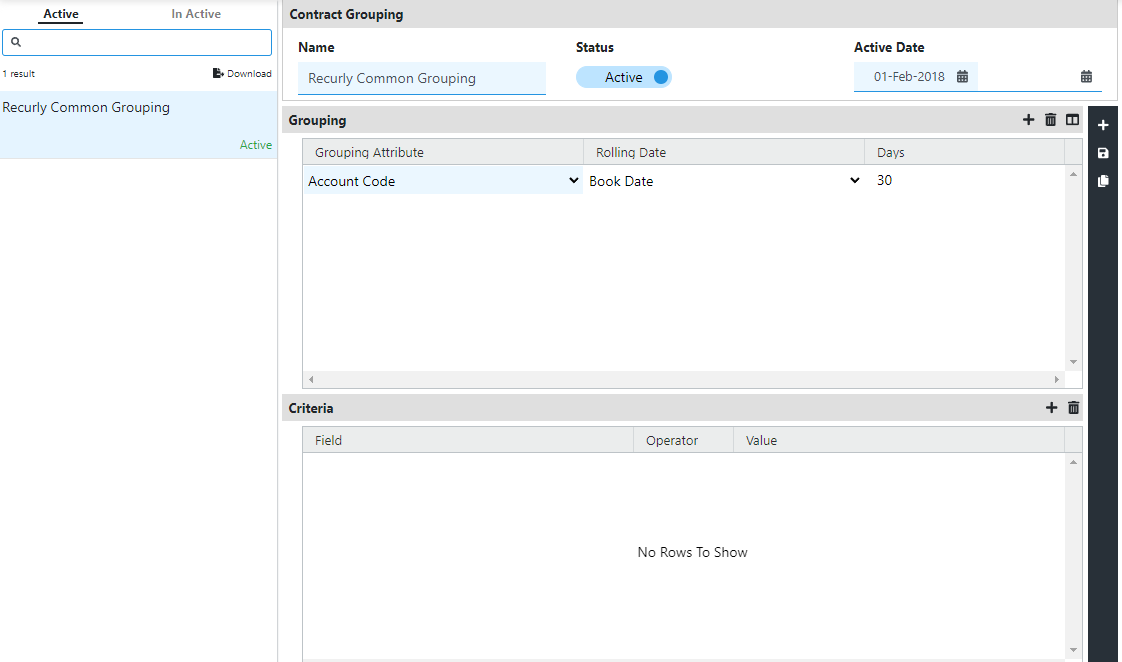Expand the Book Date dropdown
The height and width of the screenshot is (662, 1122).
854,180
